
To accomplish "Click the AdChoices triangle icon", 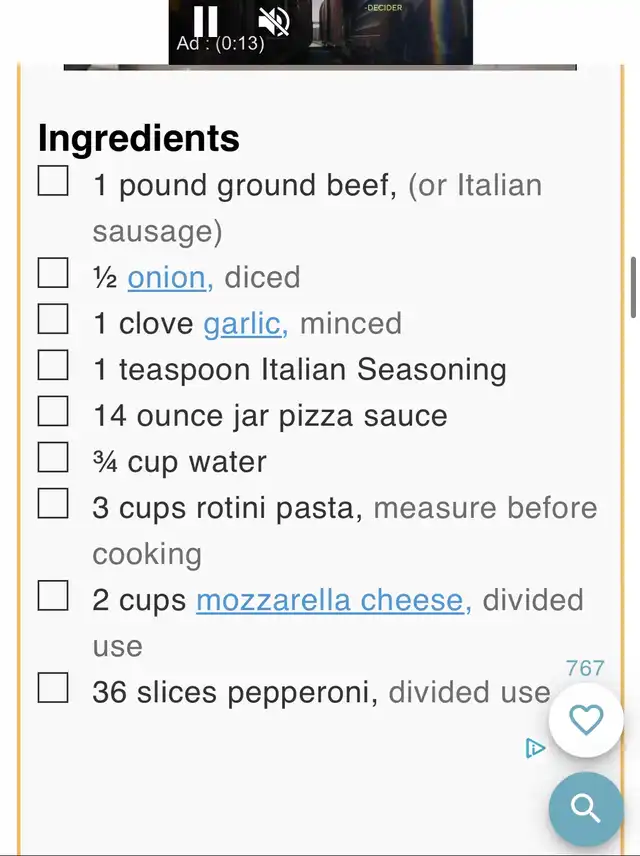I will coord(535,748).
